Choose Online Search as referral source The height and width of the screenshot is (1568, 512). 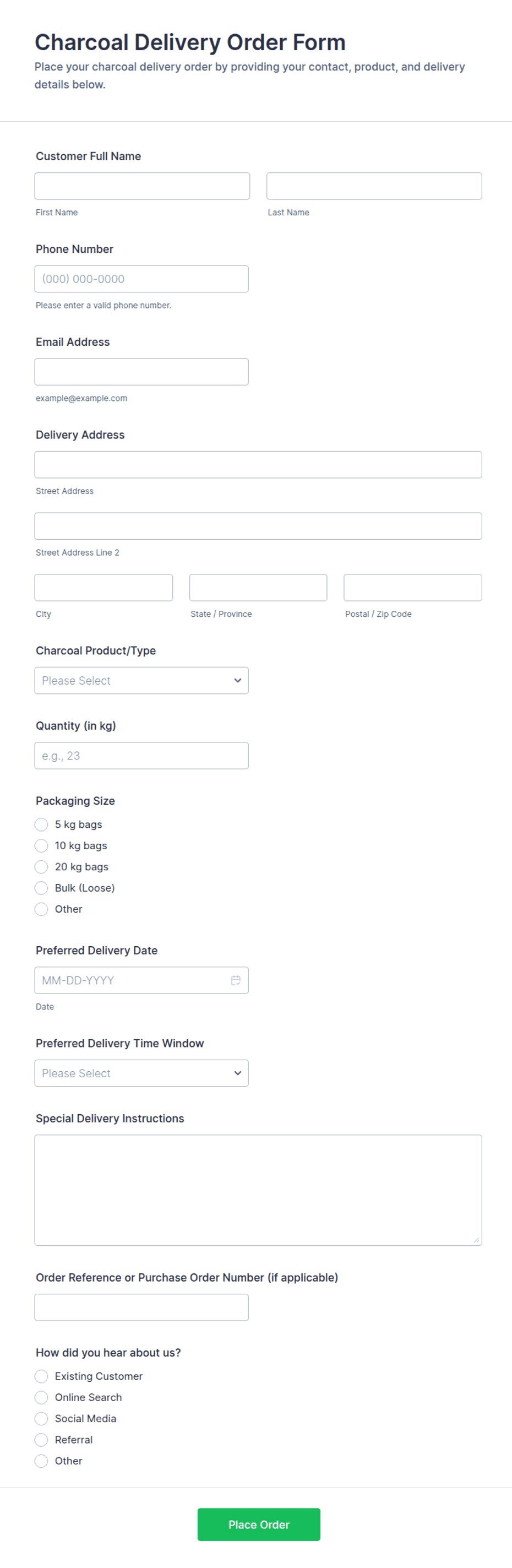(x=41, y=1398)
